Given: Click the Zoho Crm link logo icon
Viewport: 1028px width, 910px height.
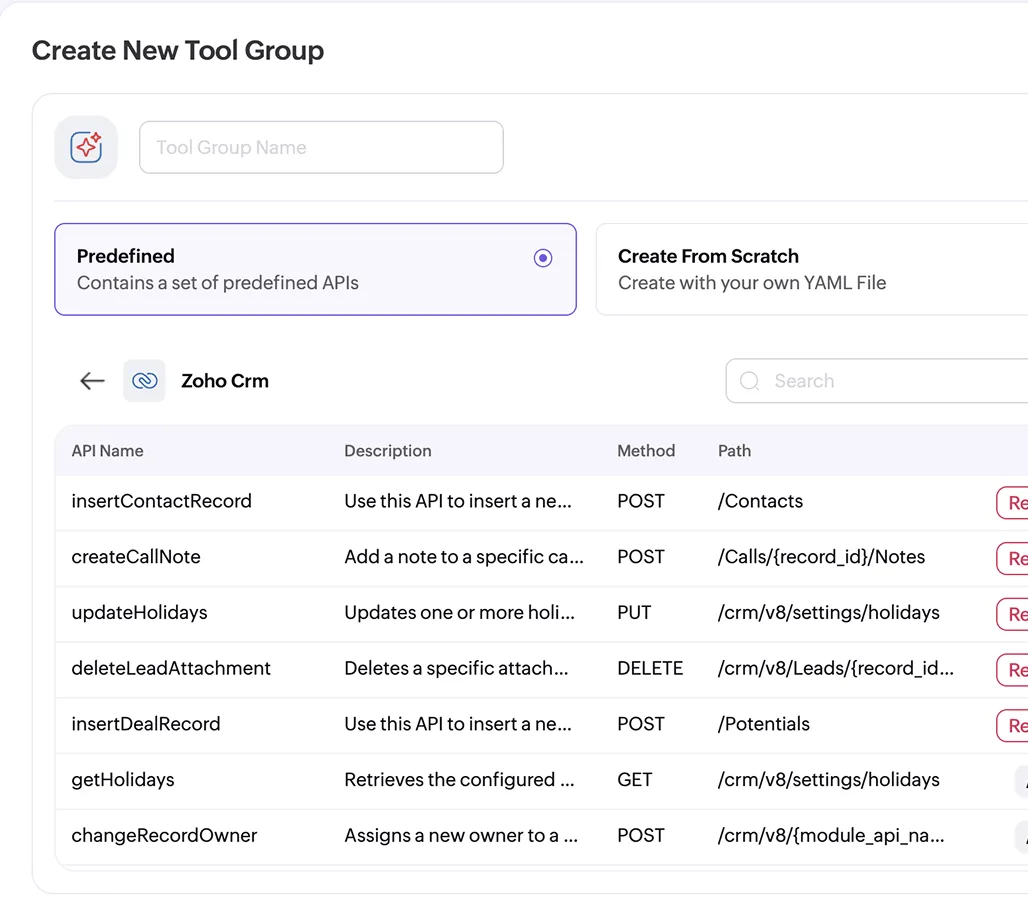Looking at the screenshot, I should click(x=144, y=380).
